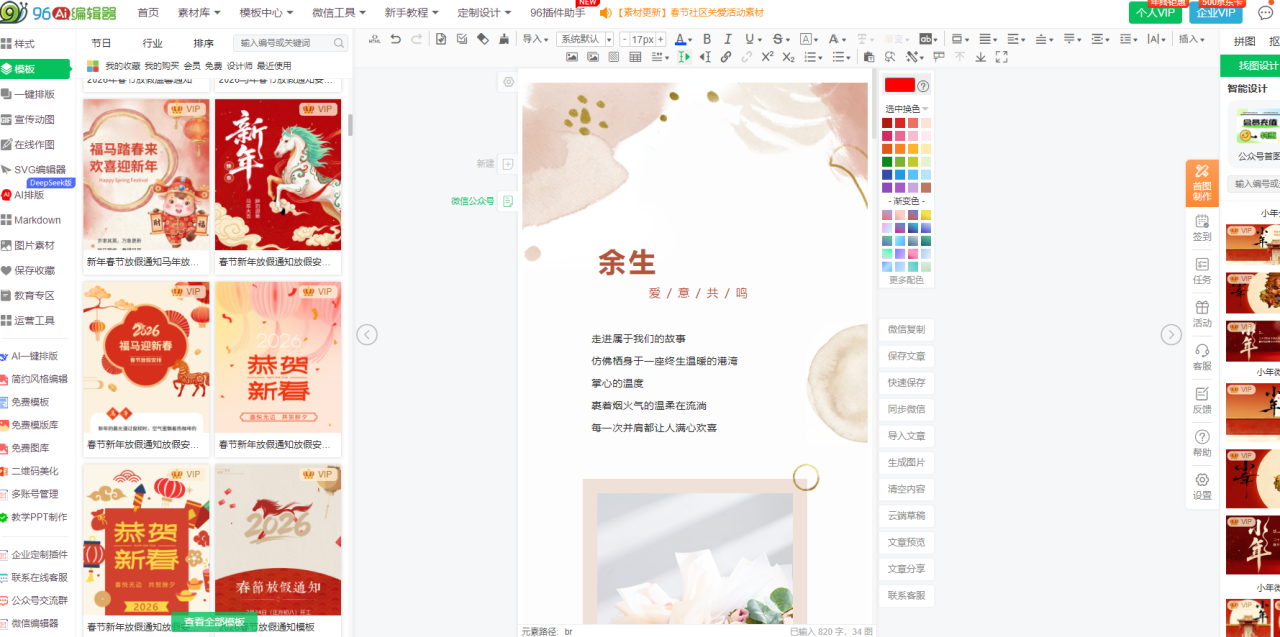Toggle superscript X² formatting
This screenshot has height=637, width=1280.
coord(767,57)
